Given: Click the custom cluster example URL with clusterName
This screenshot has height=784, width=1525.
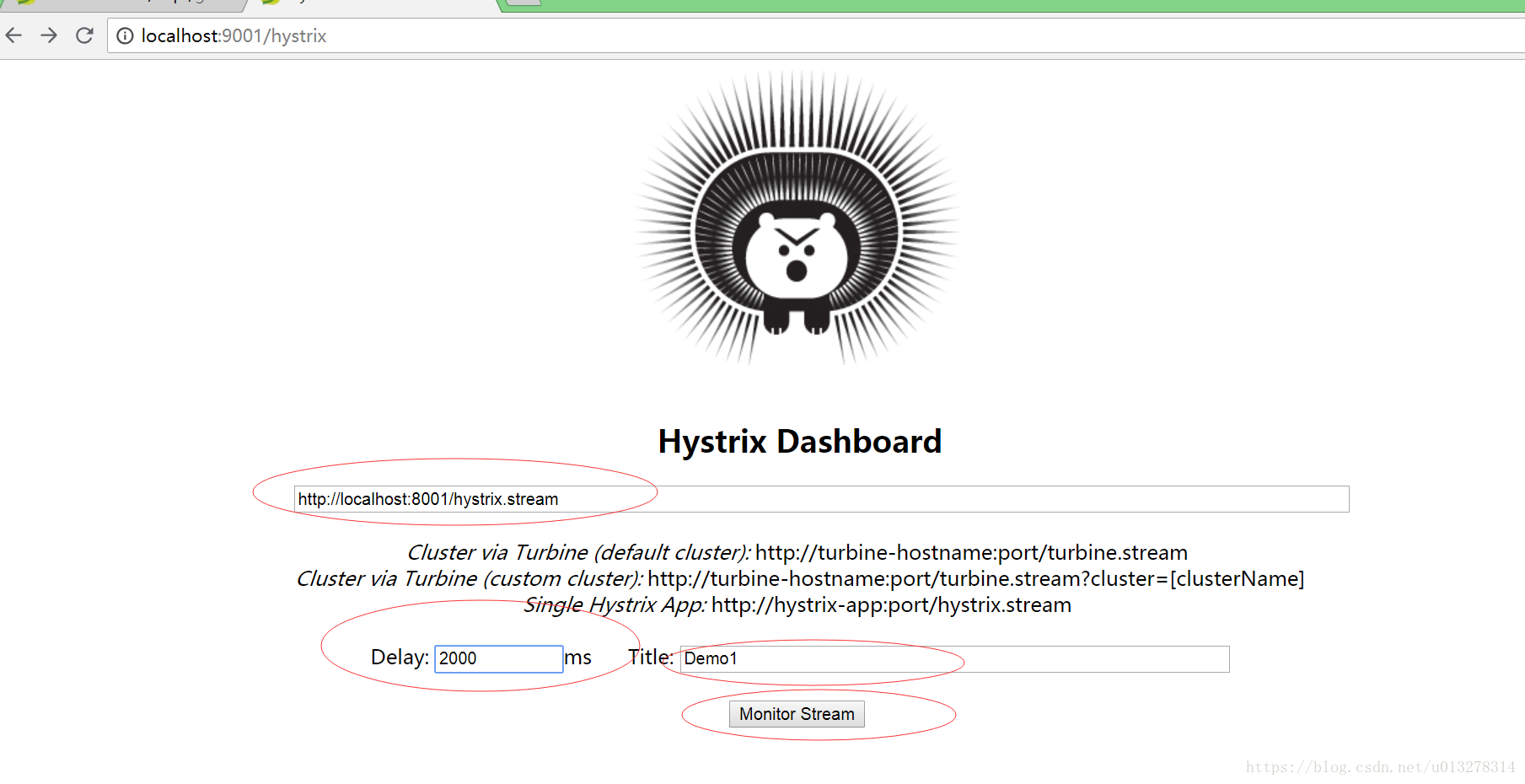Looking at the screenshot, I should (x=975, y=579).
